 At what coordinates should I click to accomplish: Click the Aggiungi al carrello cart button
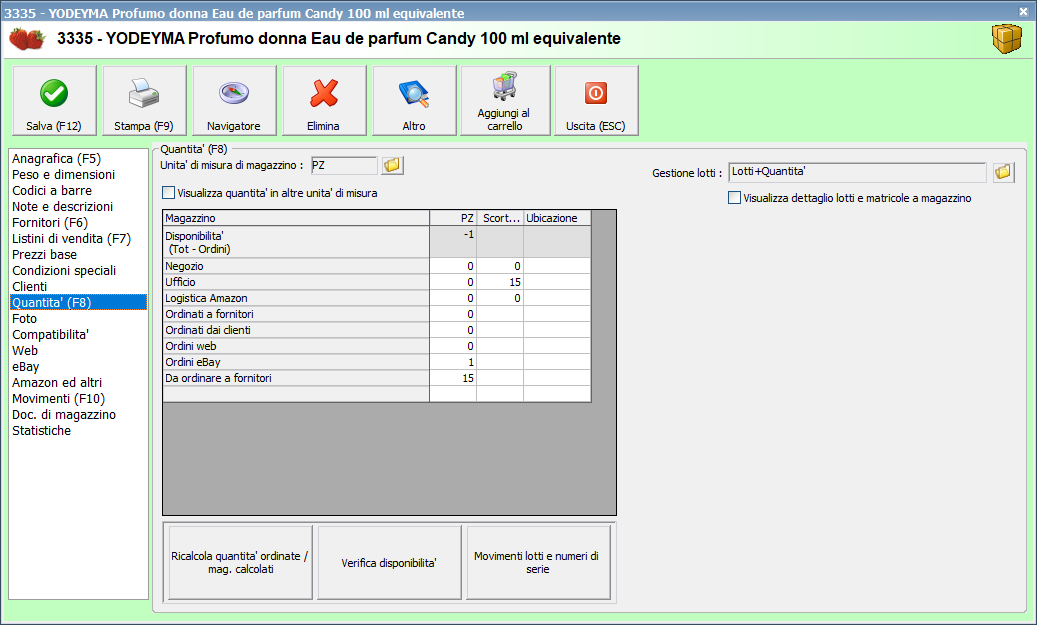[505, 101]
